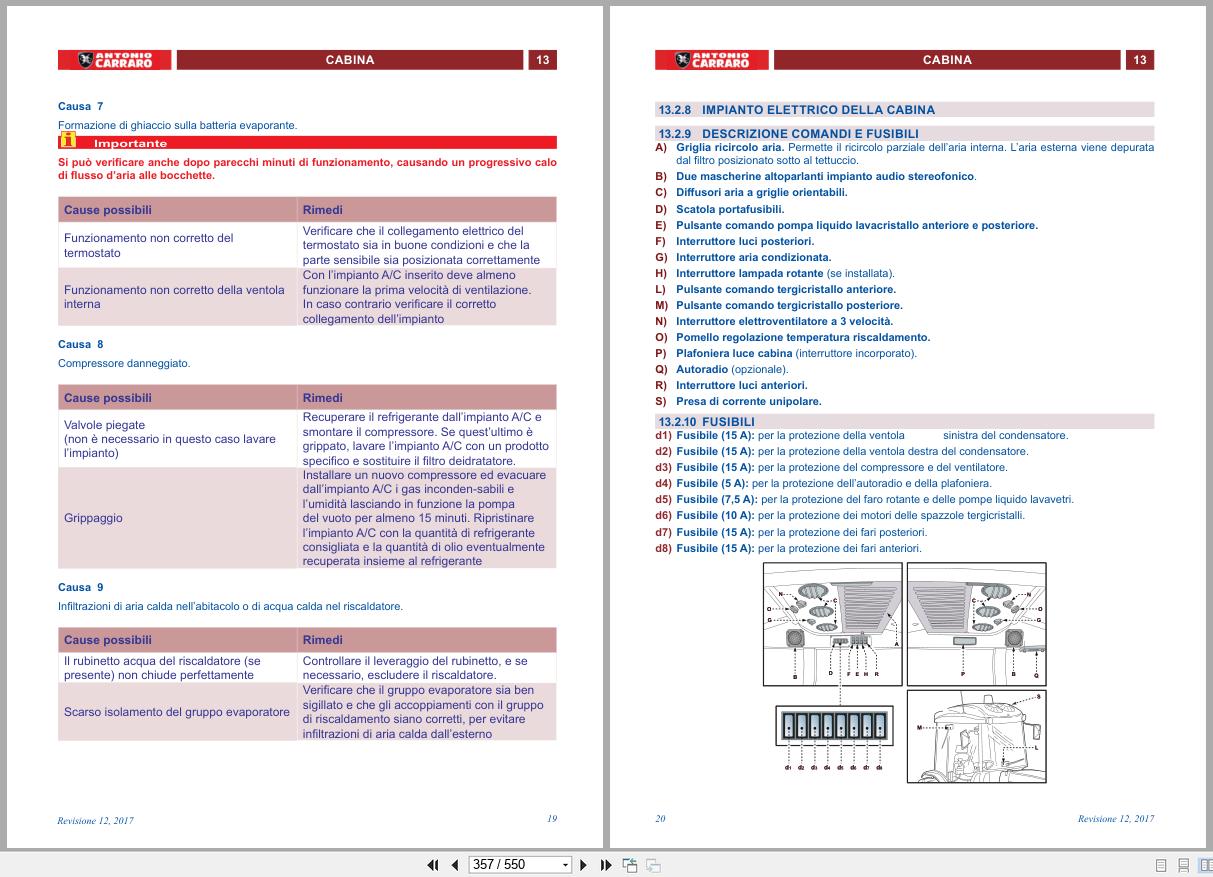1213x877 pixels.
Task: Switch to continuous scrolling page layout
Action: pos(1183,865)
